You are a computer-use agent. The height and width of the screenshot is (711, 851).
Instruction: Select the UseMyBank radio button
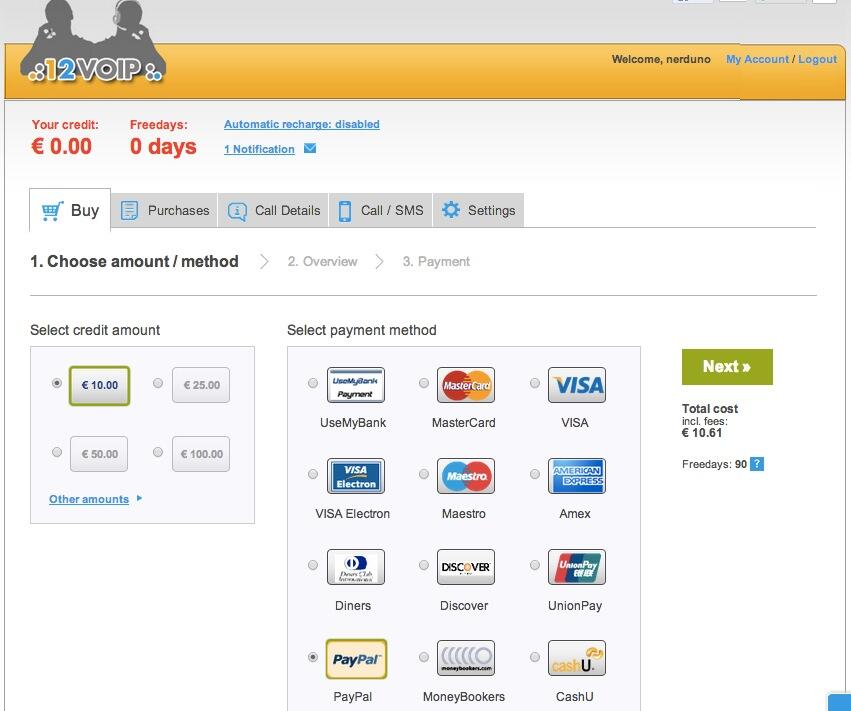point(313,383)
